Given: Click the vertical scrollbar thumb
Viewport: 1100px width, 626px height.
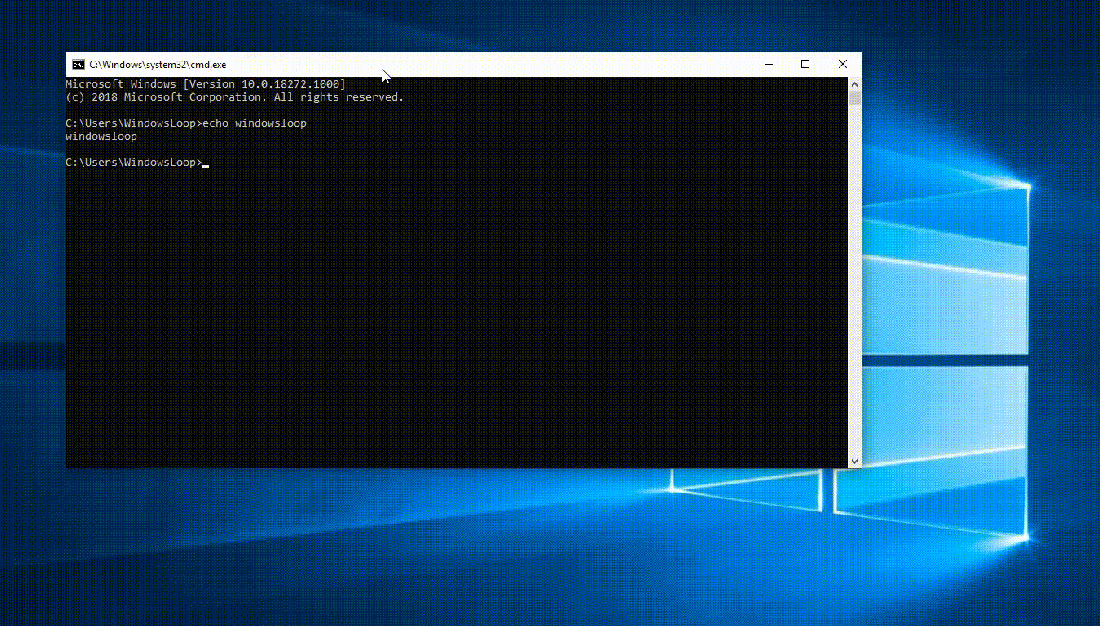Looking at the screenshot, I should click(854, 98).
